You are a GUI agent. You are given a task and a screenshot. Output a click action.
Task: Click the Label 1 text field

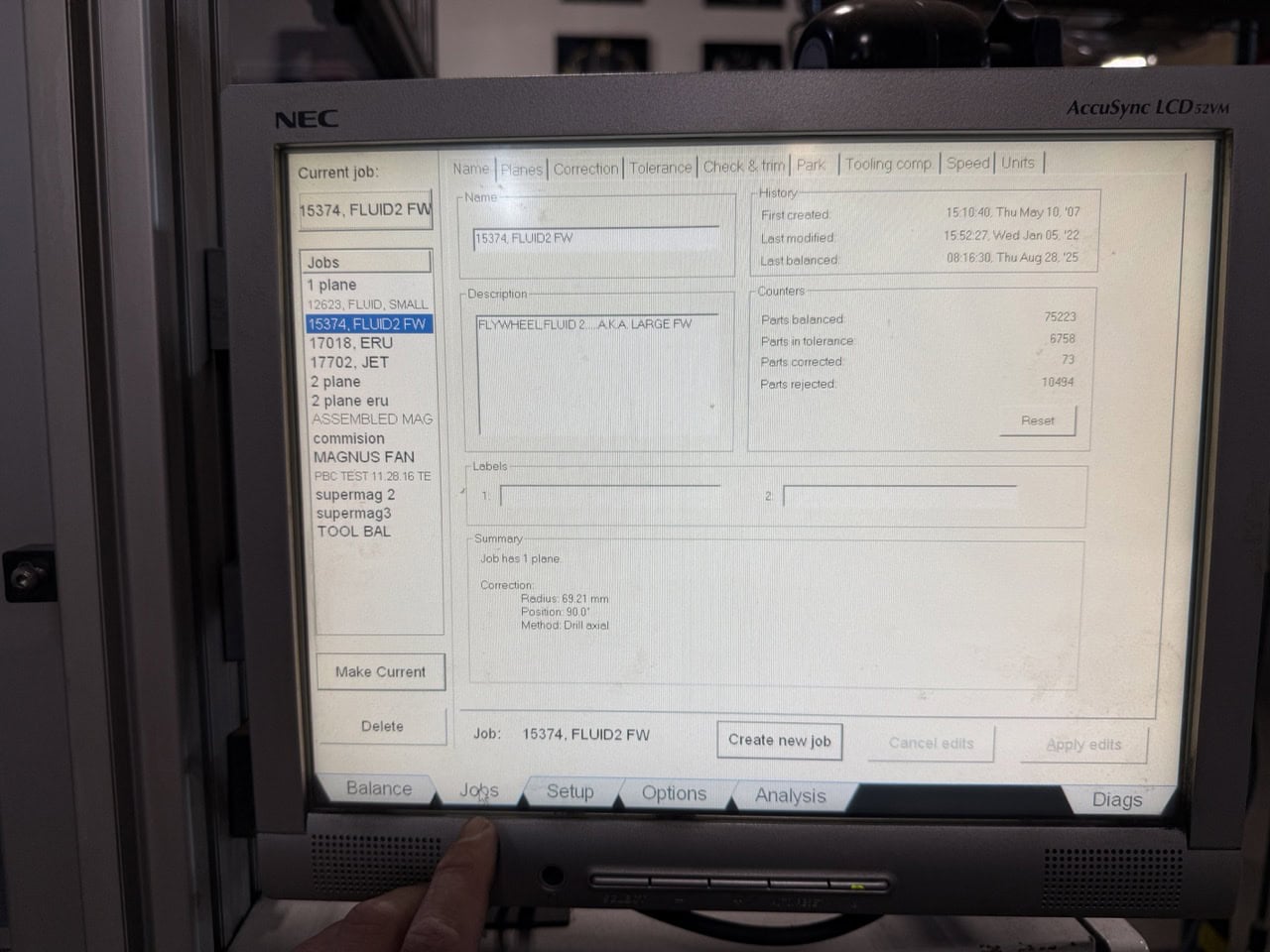pyautogui.click(x=610, y=495)
